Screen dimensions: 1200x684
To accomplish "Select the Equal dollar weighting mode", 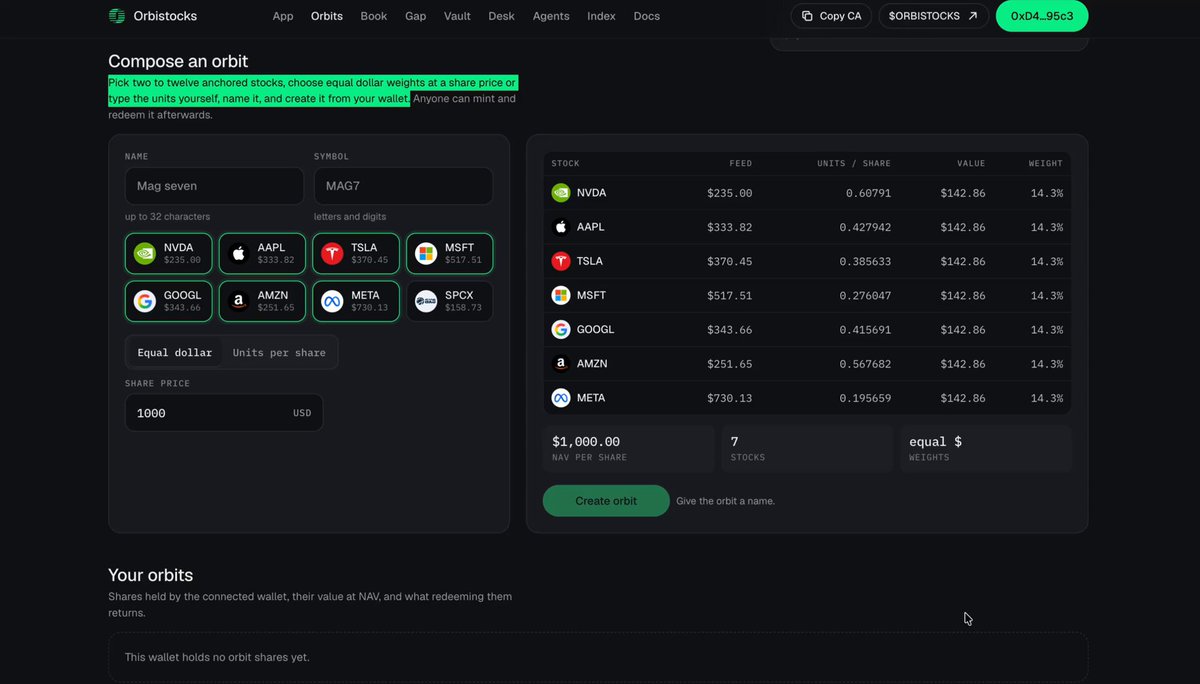I will click(x=175, y=352).
